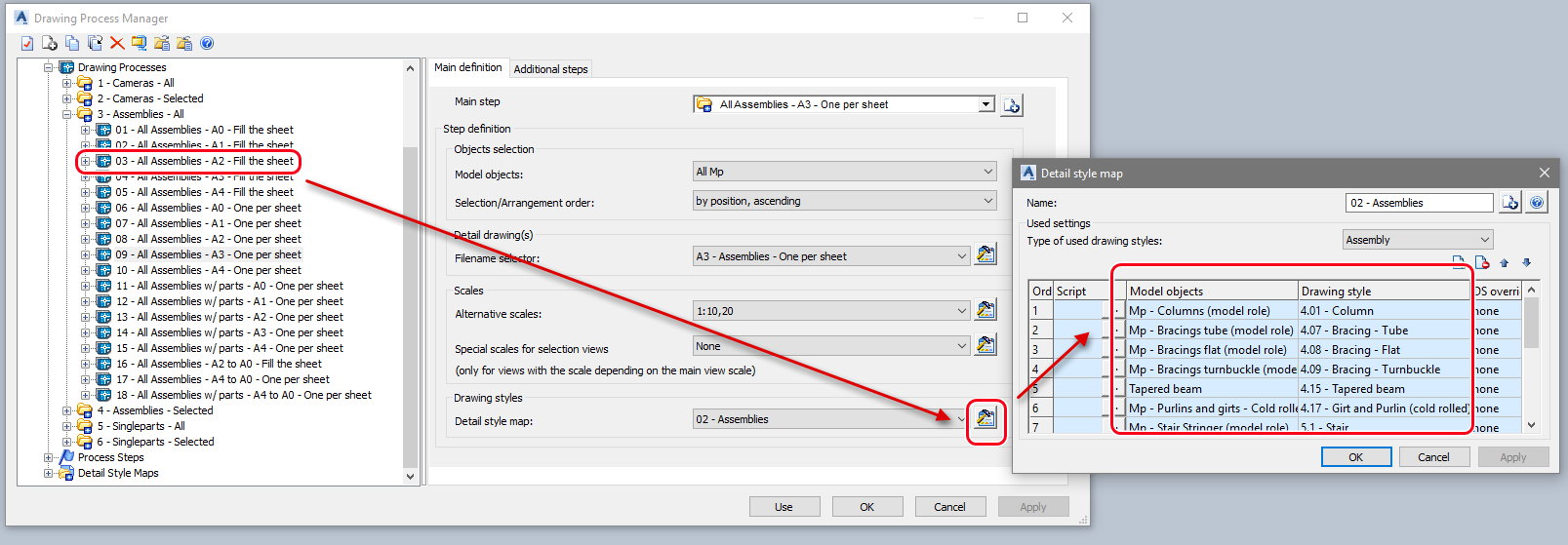
Task: Select '09 - All Assemblies - A3 - One per sheet'
Action: point(208,254)
